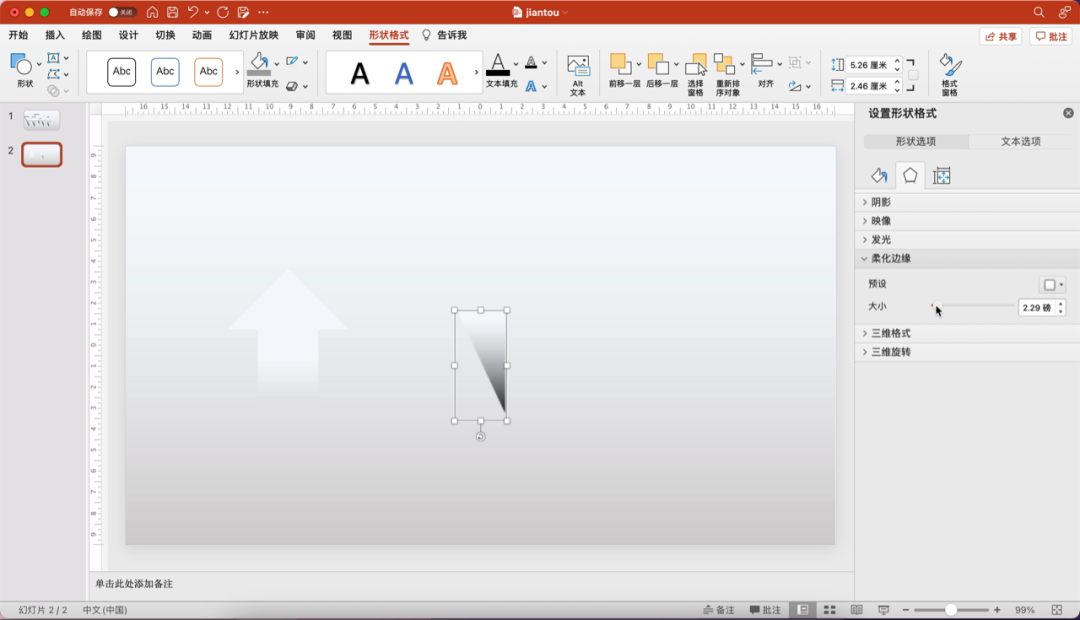This screenshot has height=620, width=1080.
Task: Click the soft edges size slider
Action: [x=973, y=306]
